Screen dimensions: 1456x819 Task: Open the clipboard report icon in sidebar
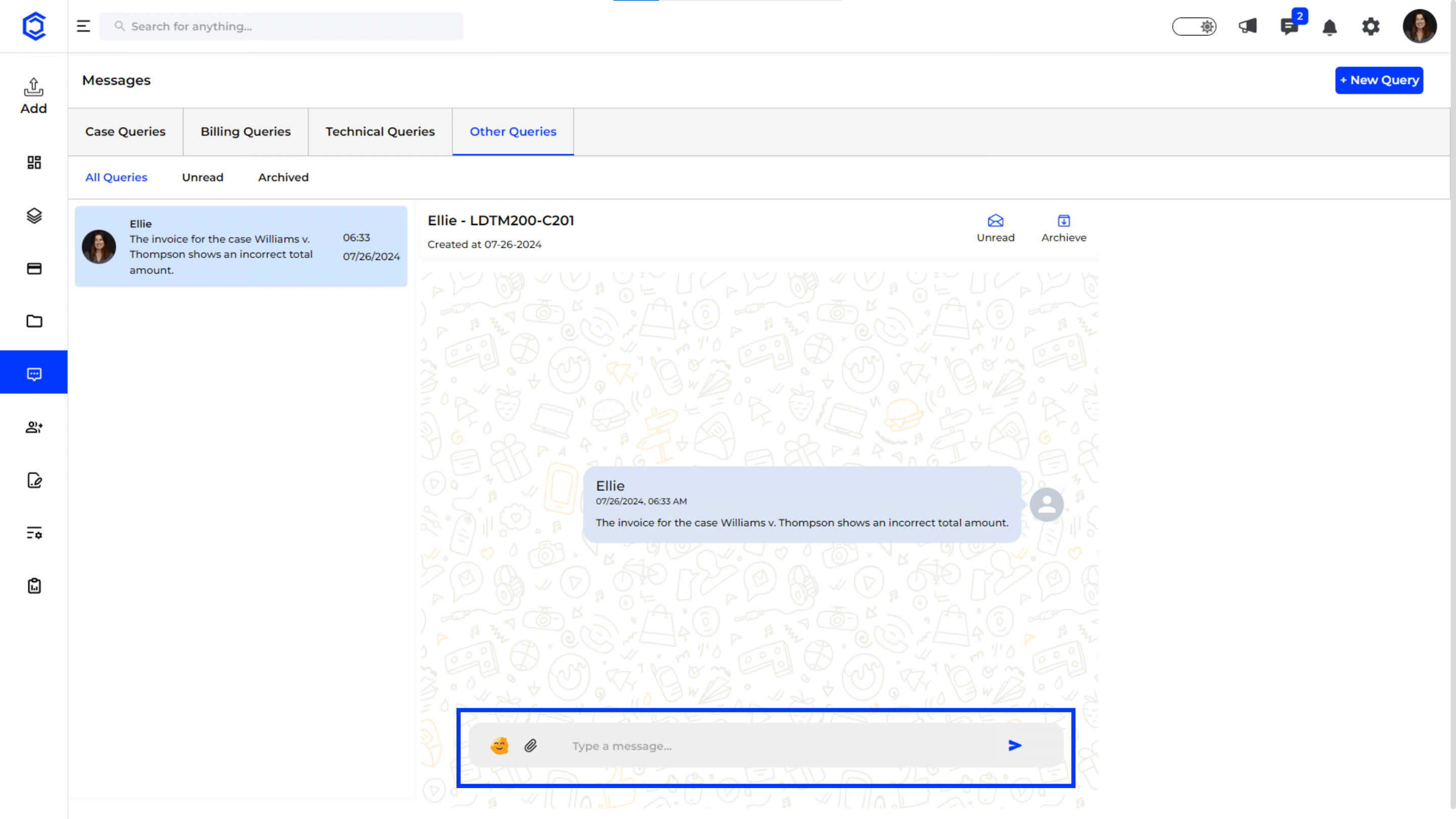point(34,585)
